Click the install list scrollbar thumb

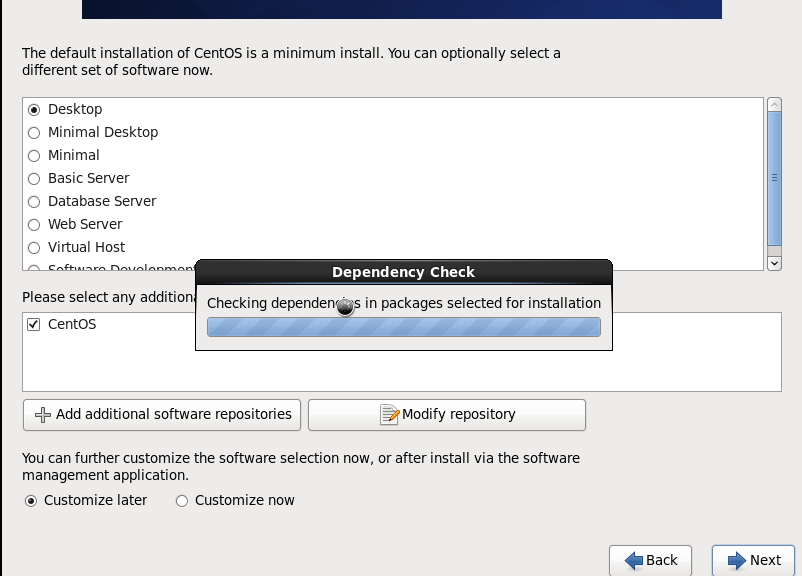coord(774,179)
